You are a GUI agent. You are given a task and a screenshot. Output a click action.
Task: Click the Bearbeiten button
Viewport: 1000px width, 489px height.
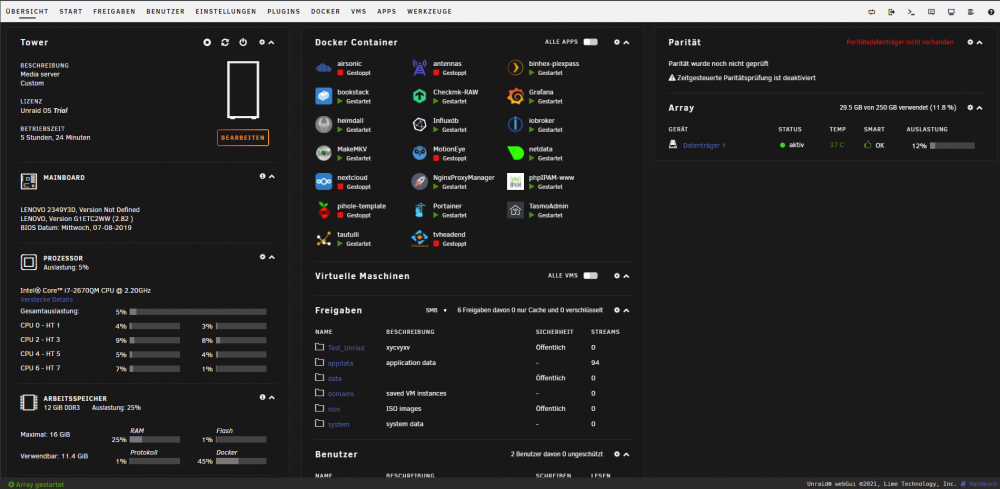point(242,138)
